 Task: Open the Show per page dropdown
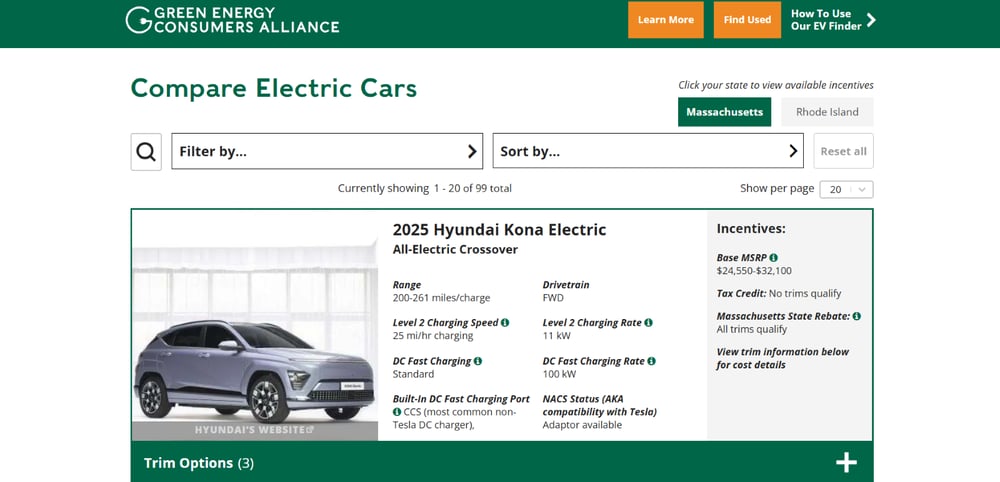pyautogui.click(x=846, y=189)
